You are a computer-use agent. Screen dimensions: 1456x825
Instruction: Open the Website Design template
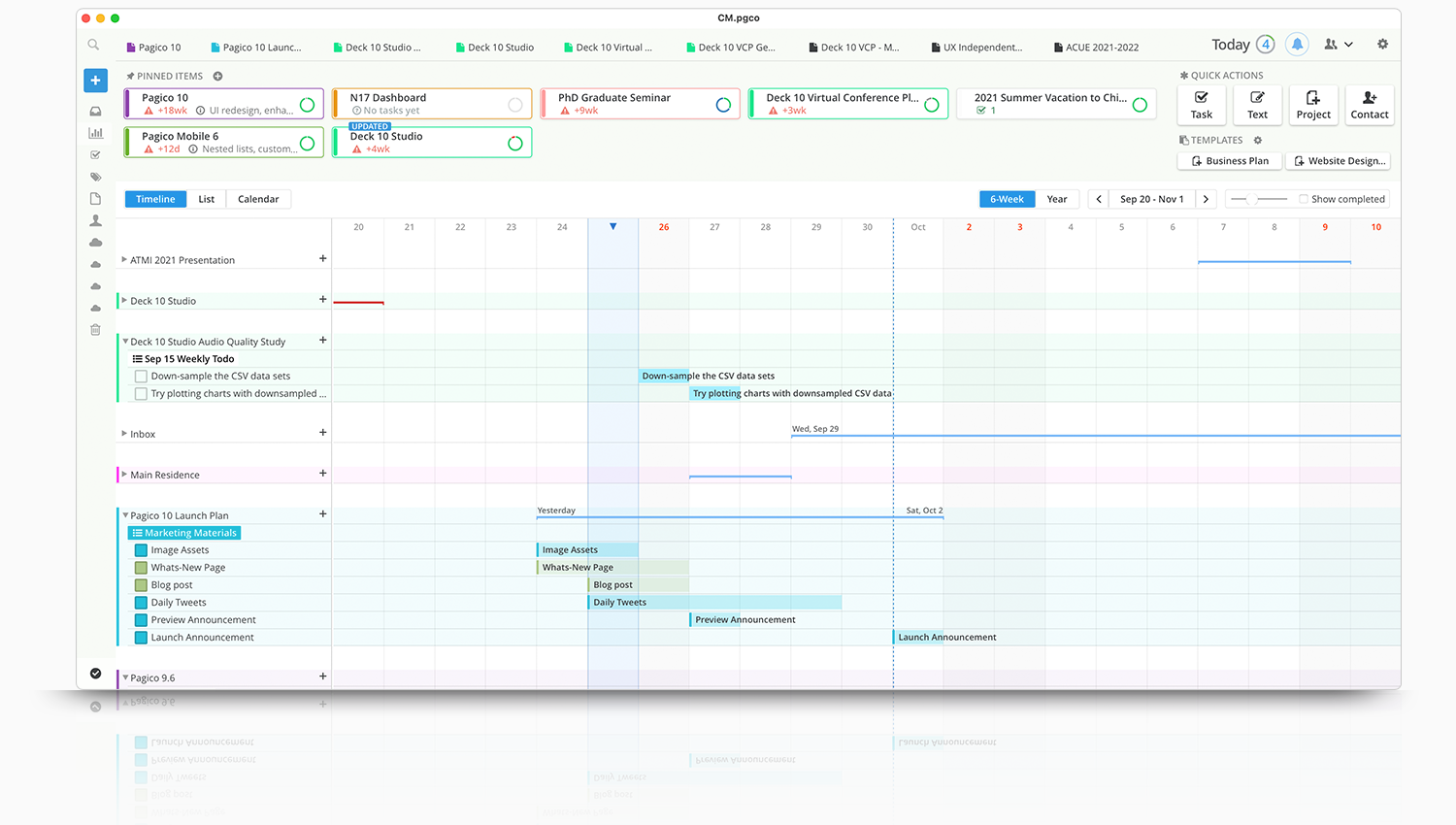point(1339,161)
